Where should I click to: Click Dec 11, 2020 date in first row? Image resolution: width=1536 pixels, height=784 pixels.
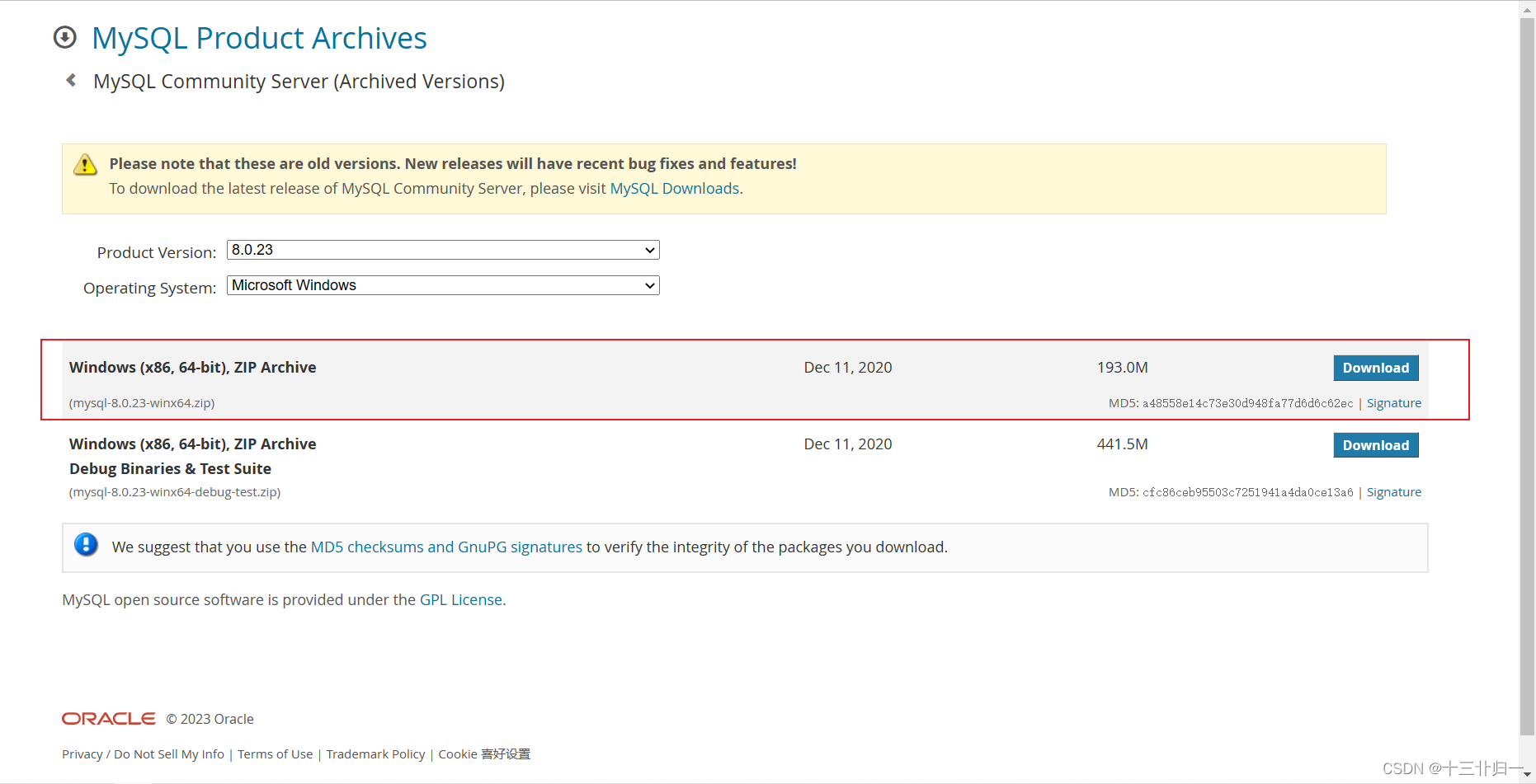point(848,368)
